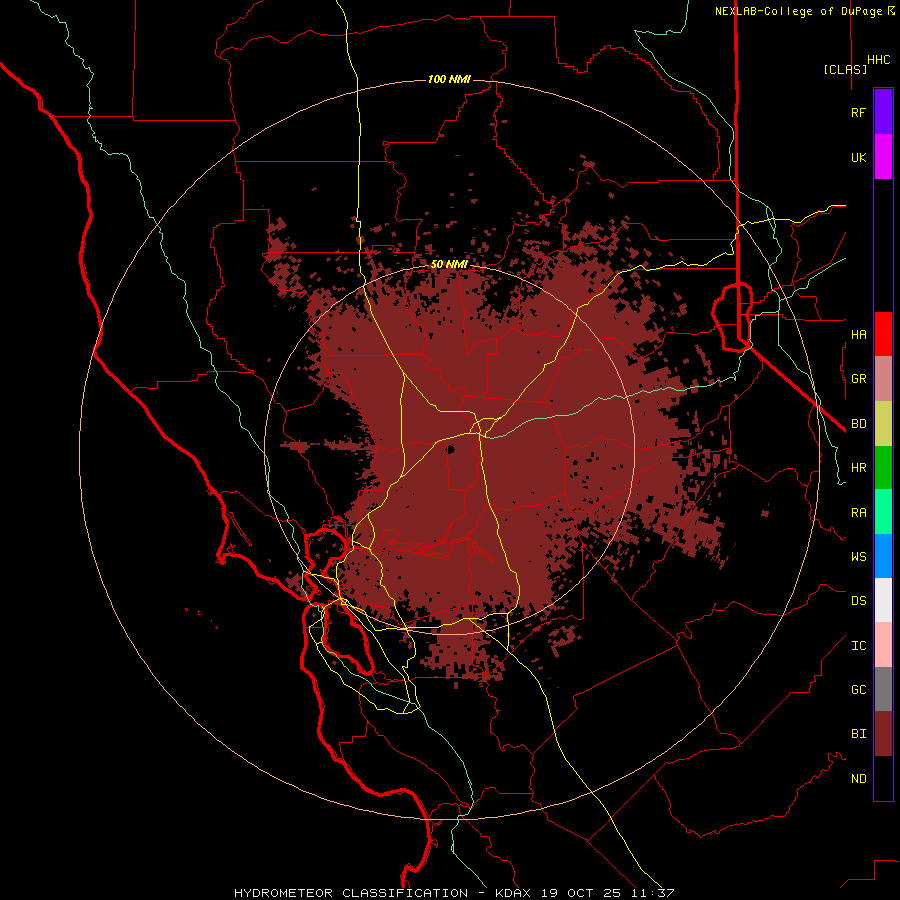Click the 100 NMI range ring label
900x900 pixels.
tap(449, 79)
